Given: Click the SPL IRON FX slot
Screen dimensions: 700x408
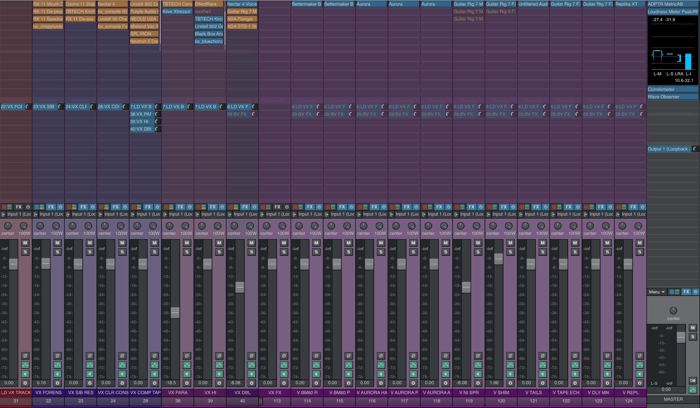Looking at the screenshot, I should point(145,34).
